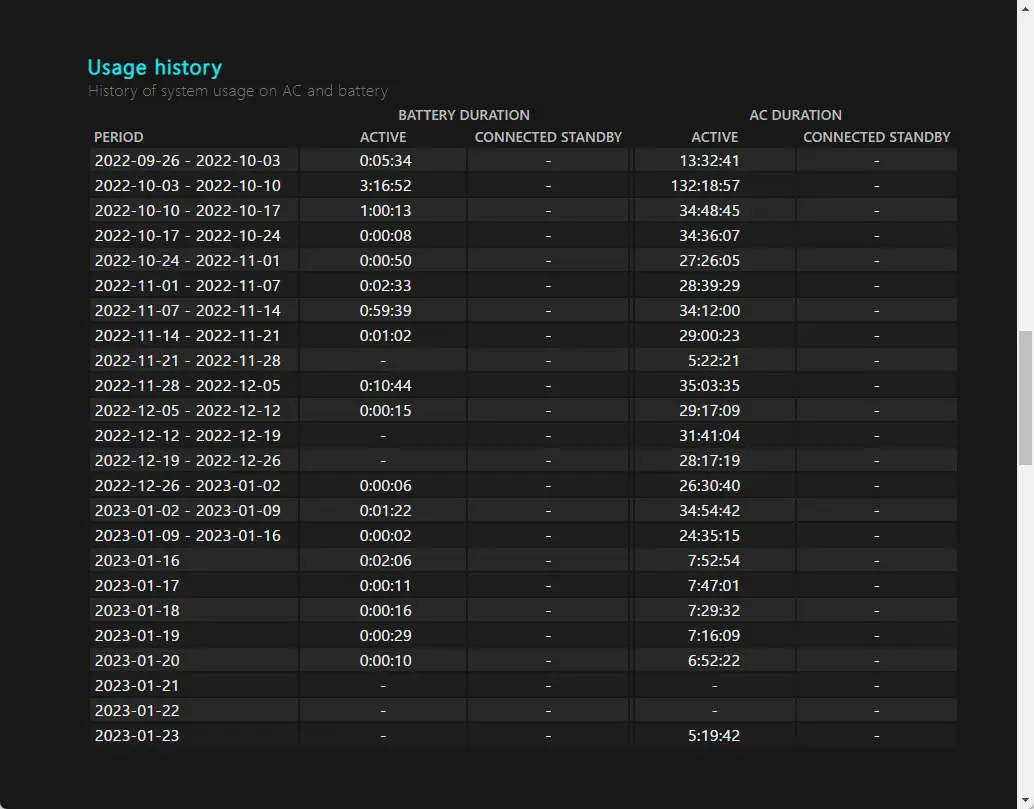Click the vertical scrollbar thumb
1034x809 pixels.
[x=1025, y=398]
